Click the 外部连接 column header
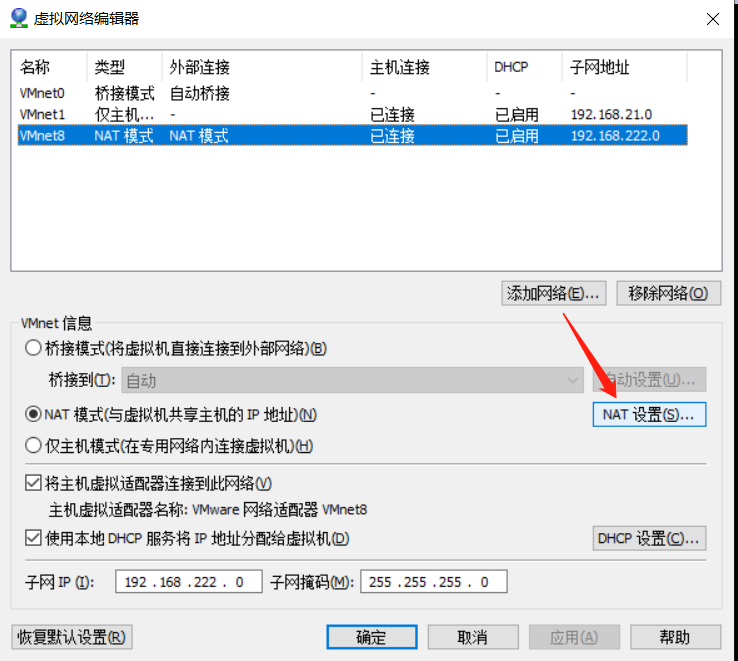The height and width of the screenshot is (661, 738). coord(262,67)
